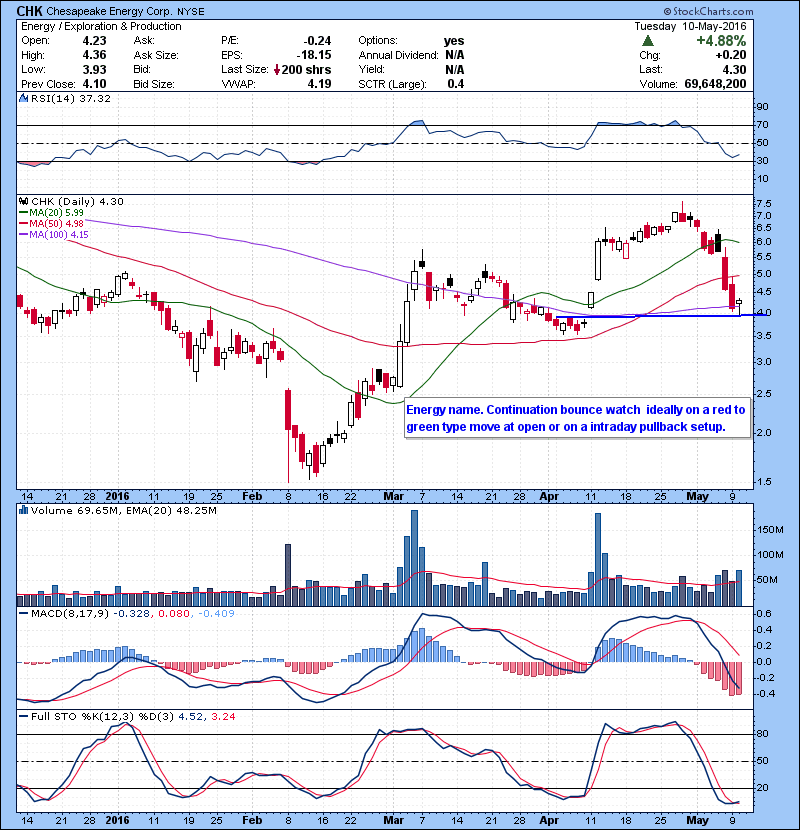Viewport: 800px width, 830px height.
Task: Click the Volume panel bar-chart icon
Action: [x=23, y=510]
